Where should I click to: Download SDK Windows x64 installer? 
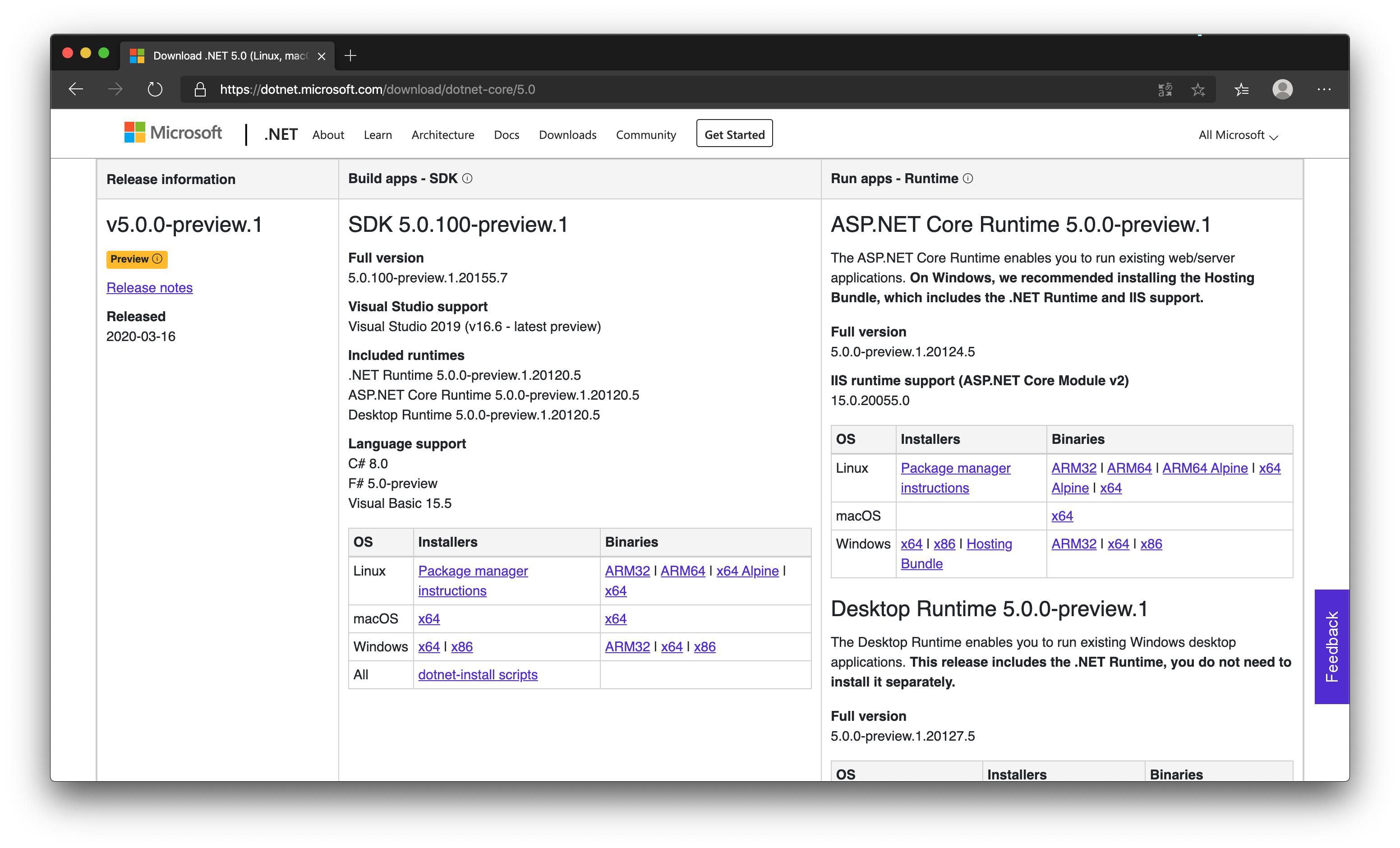[429, 646]
